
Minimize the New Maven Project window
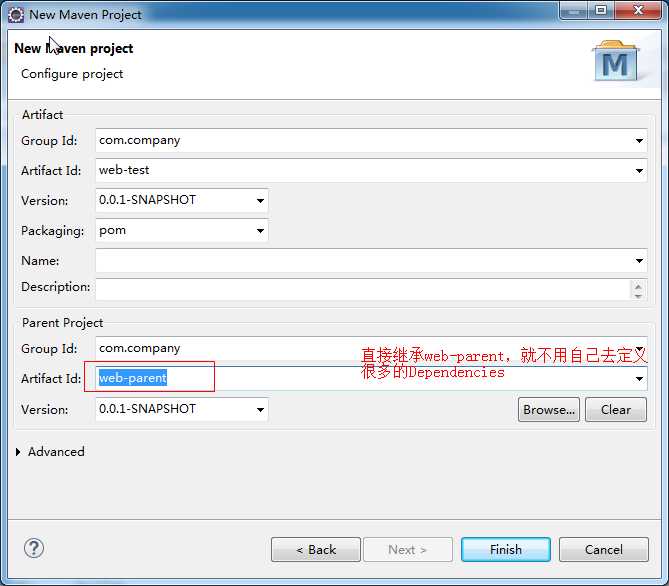pyautogui.click(x=574, y=10)
